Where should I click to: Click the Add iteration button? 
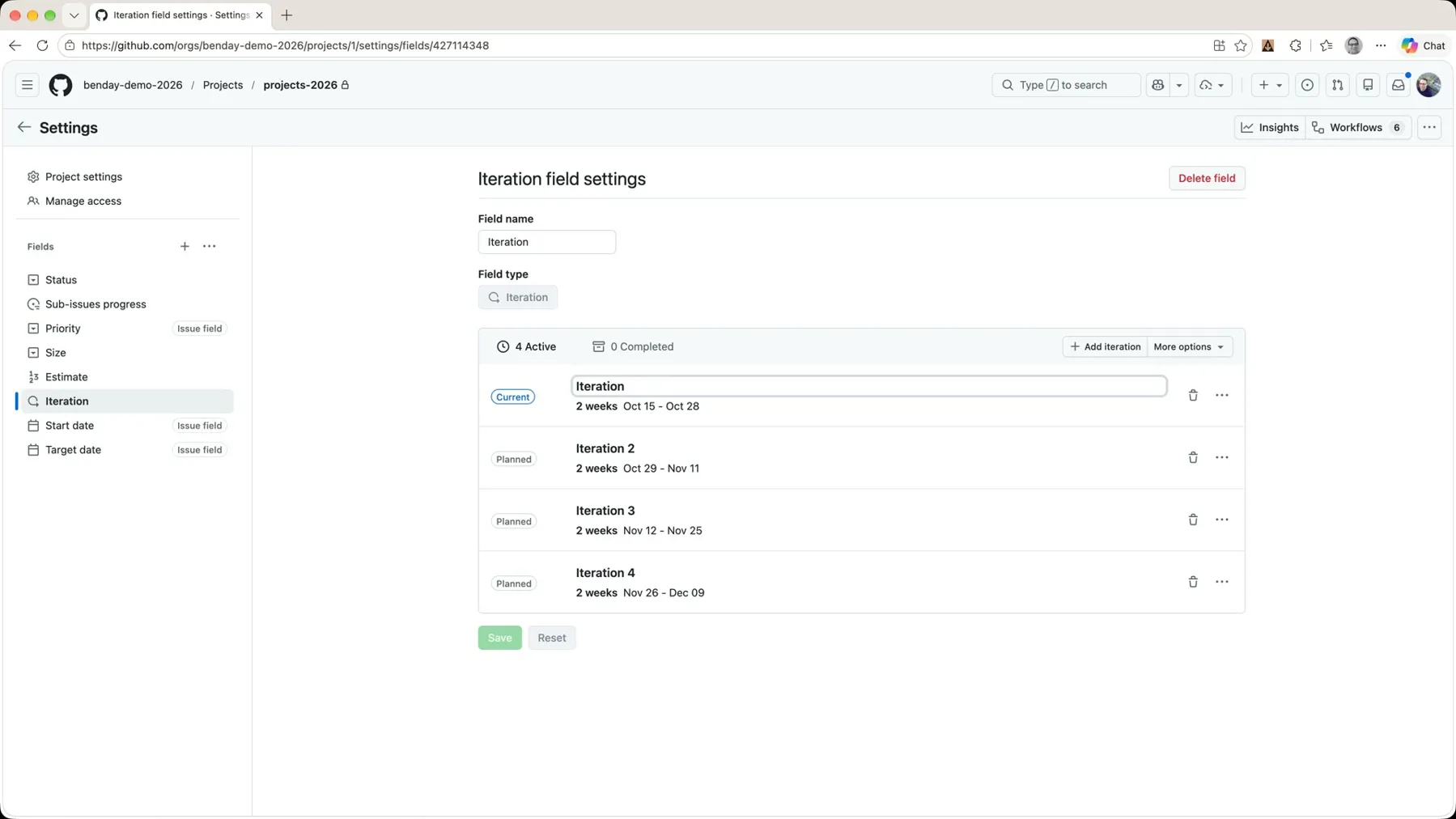pyautogui.click(x=1105, y=346)
